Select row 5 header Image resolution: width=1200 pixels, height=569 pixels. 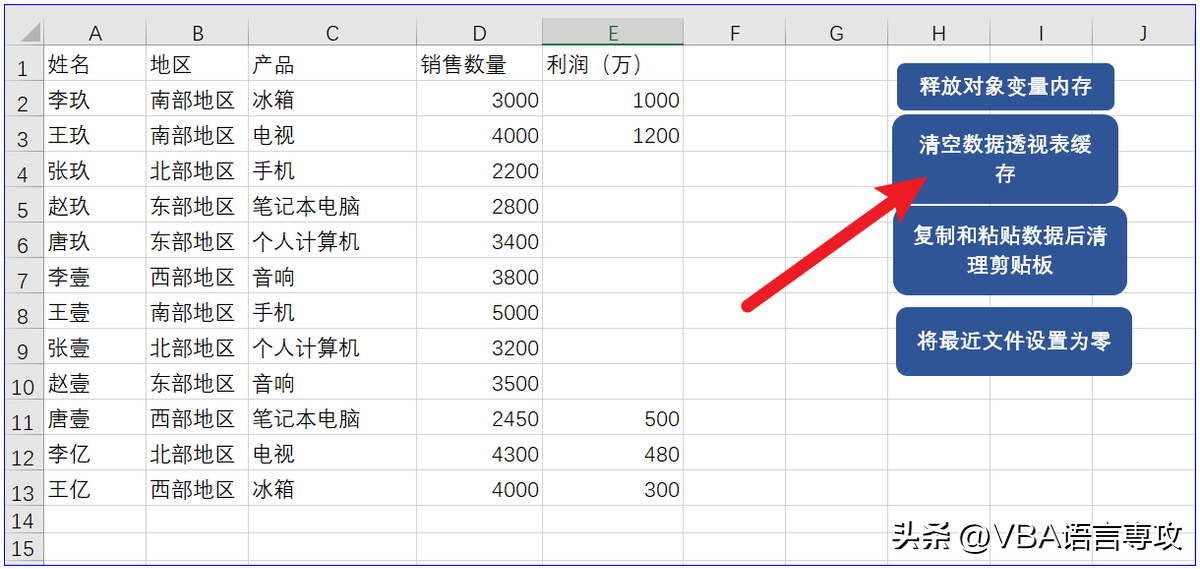coord(25,207)
